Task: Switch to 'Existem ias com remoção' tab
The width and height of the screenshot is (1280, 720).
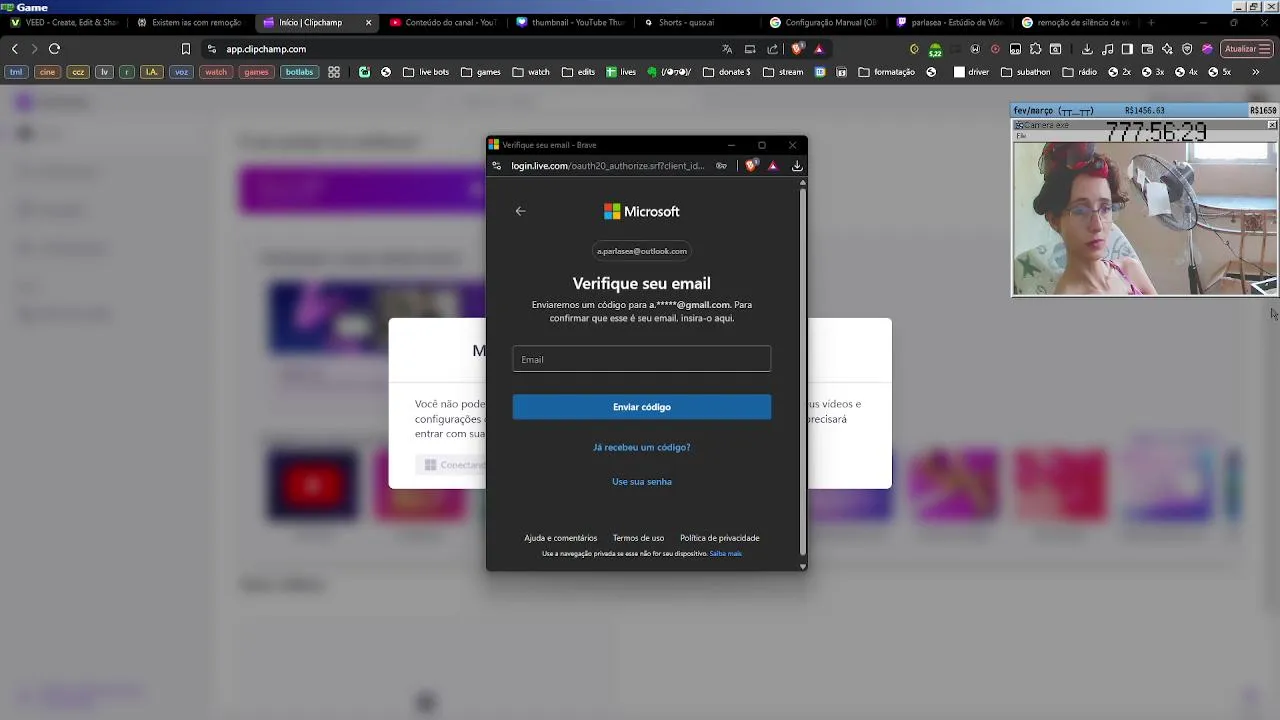Action: pos(190,22)
